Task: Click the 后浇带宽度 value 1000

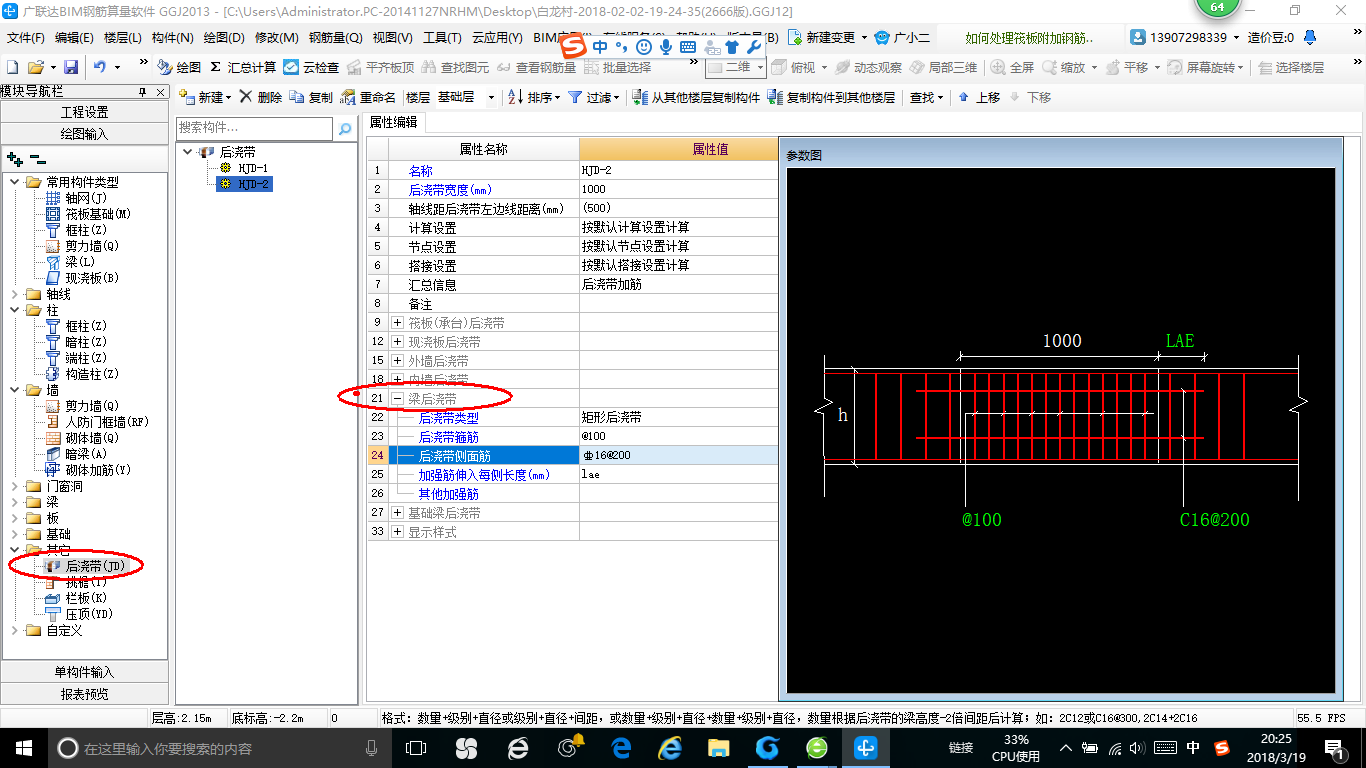Action: 678,190
